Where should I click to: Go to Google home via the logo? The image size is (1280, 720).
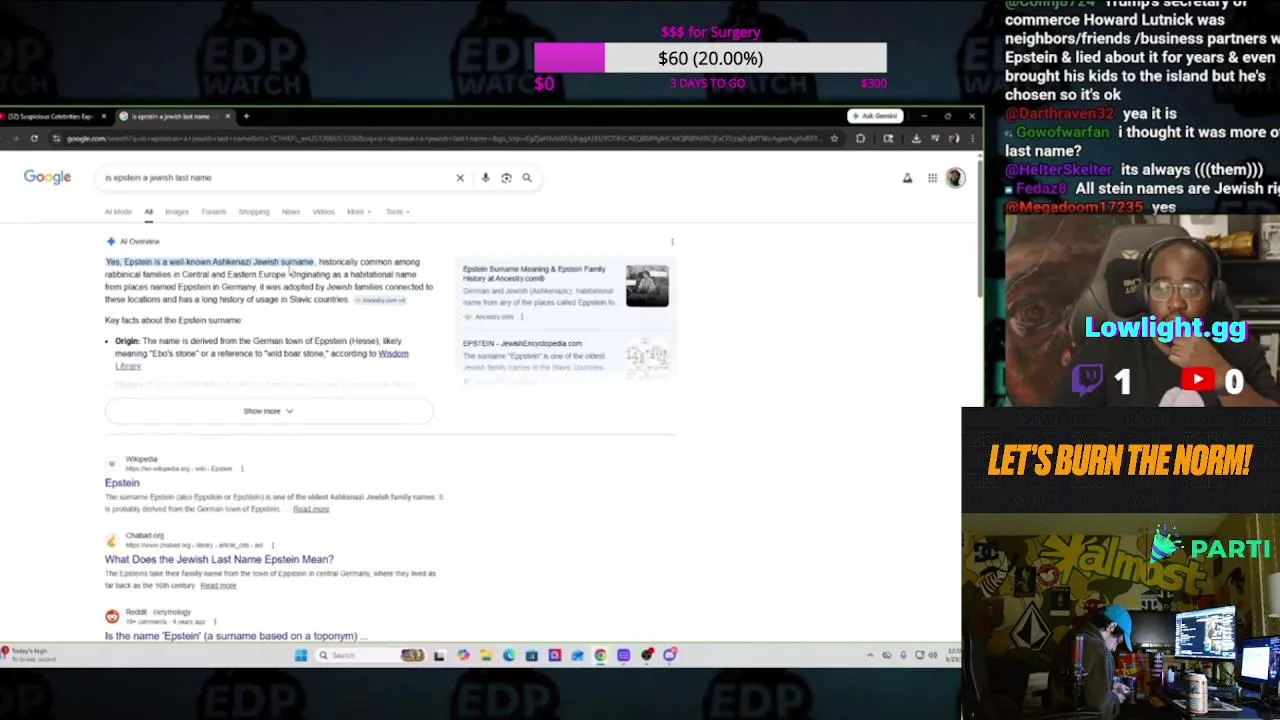pos(47,177)
